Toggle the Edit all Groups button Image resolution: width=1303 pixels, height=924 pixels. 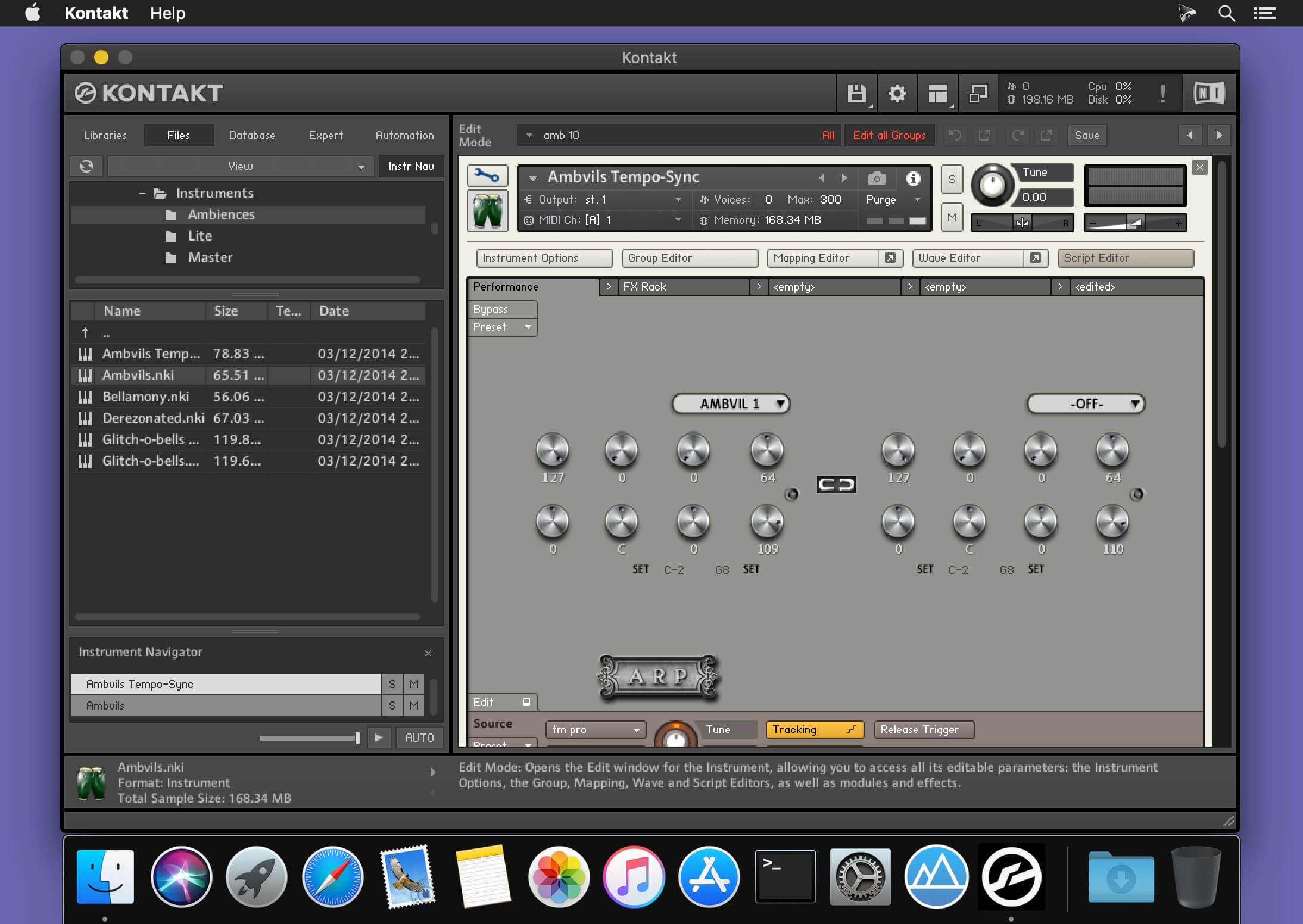(889, 135)
